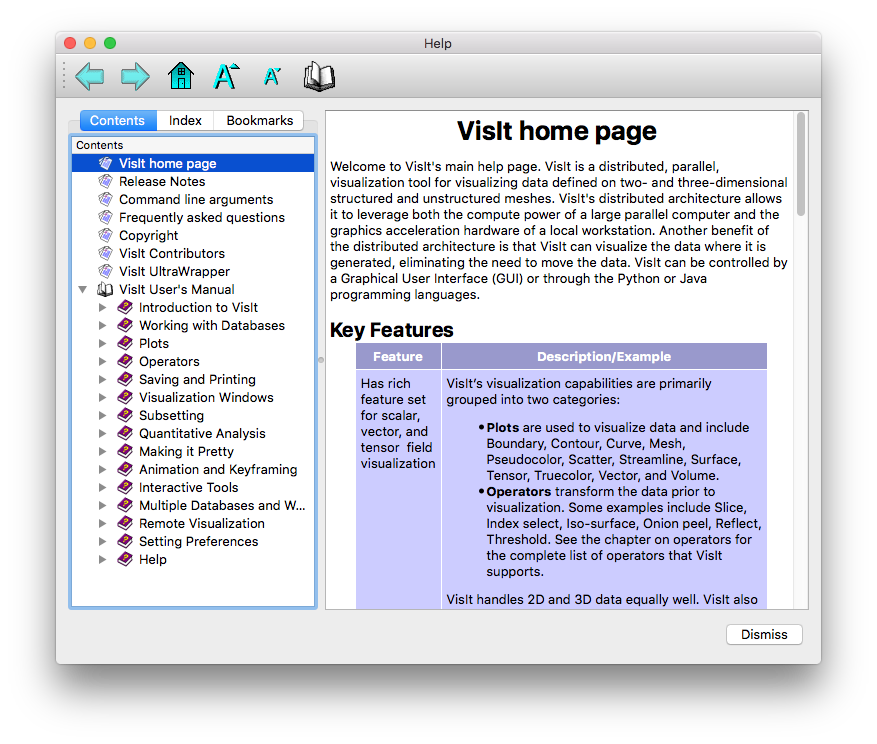Expand the Working with Databases chapter
Image resolution: width=877 pixels, height=744 pixels.
(x=102, y=325)
